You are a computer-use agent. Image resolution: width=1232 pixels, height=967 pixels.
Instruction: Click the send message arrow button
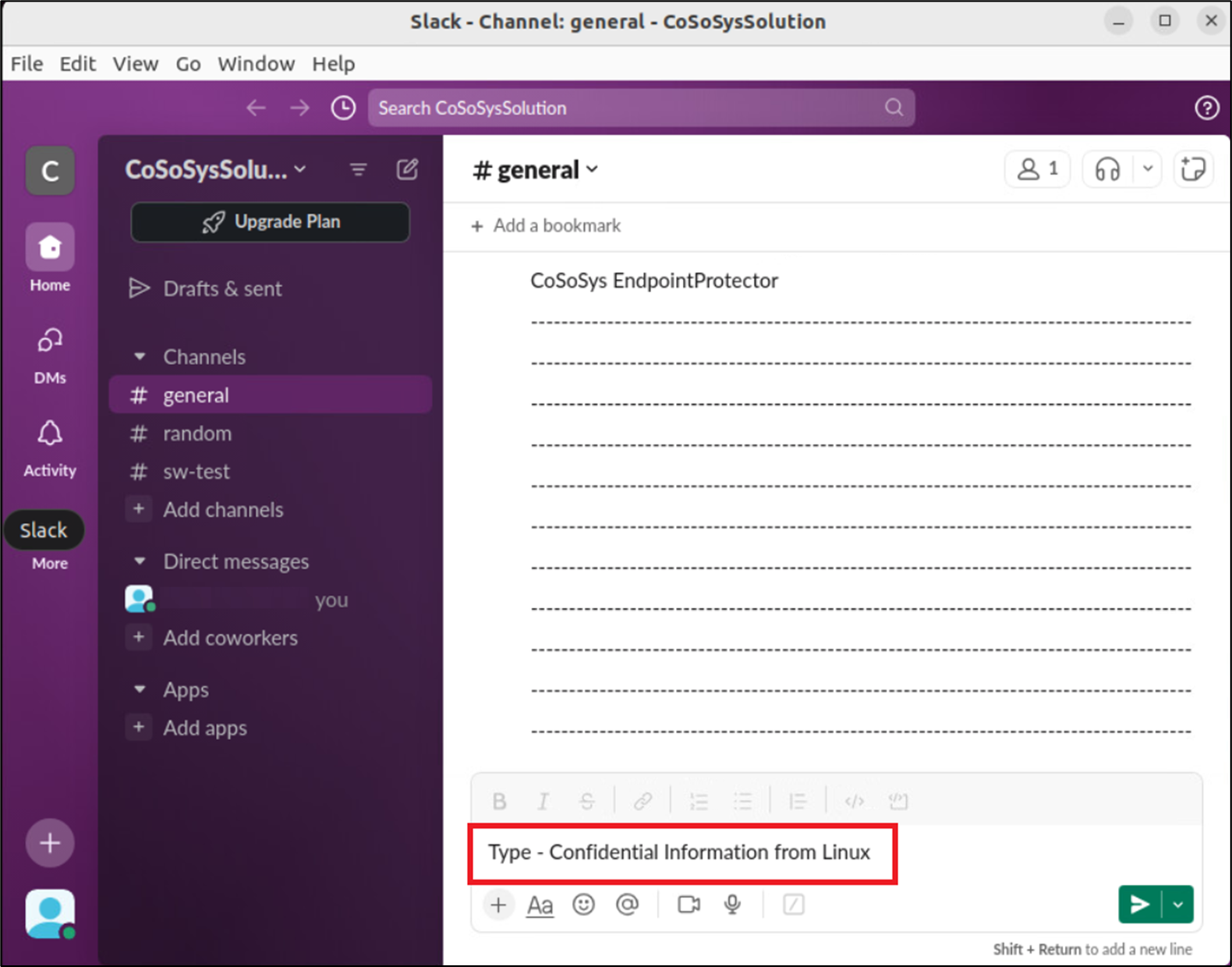(x=1139, y=904)
